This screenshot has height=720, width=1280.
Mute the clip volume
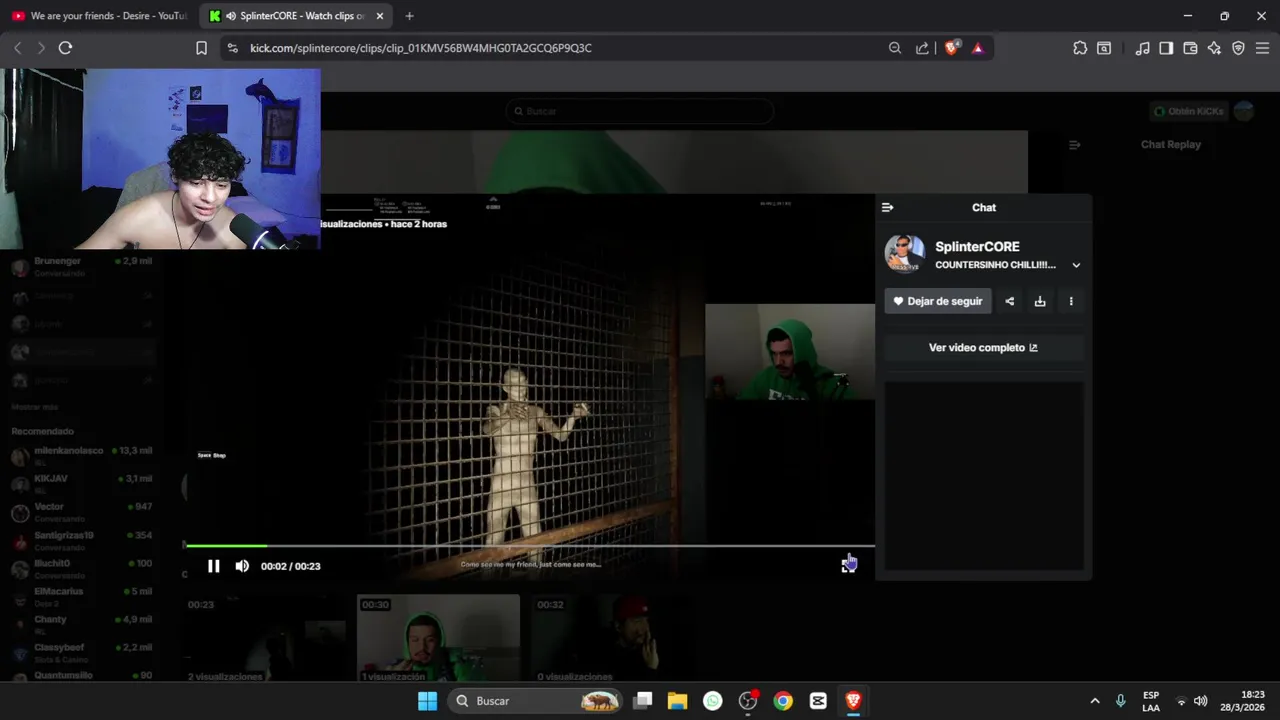click(242, 566)
